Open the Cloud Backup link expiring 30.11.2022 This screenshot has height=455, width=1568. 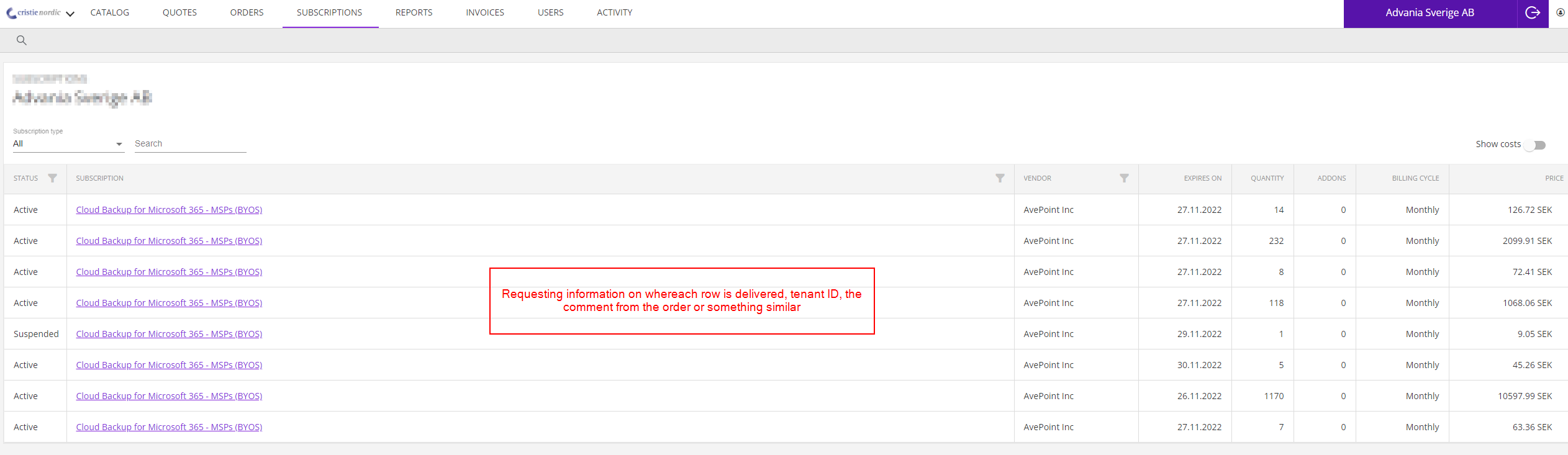click(x=169, y=365)
